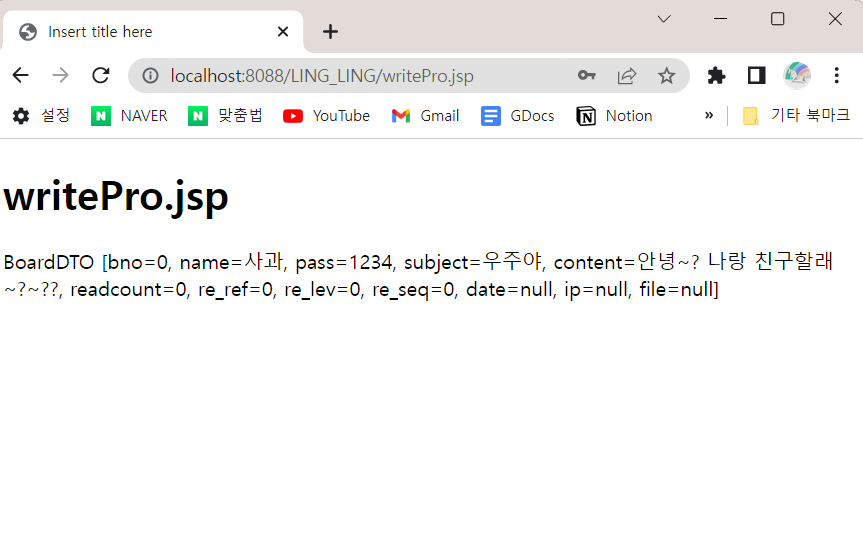Open saved passwords key icon
This screenshot has width=863, height=534.
(587, 75)
